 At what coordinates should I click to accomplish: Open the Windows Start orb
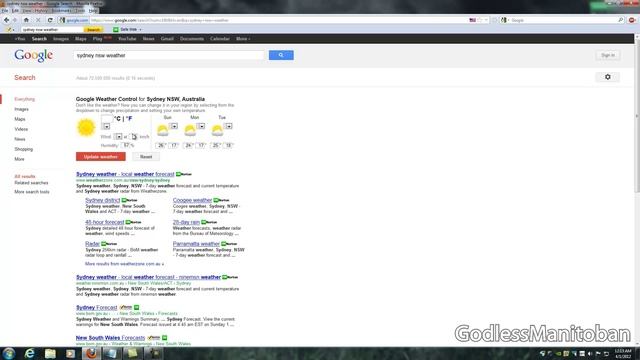point(9,353)
